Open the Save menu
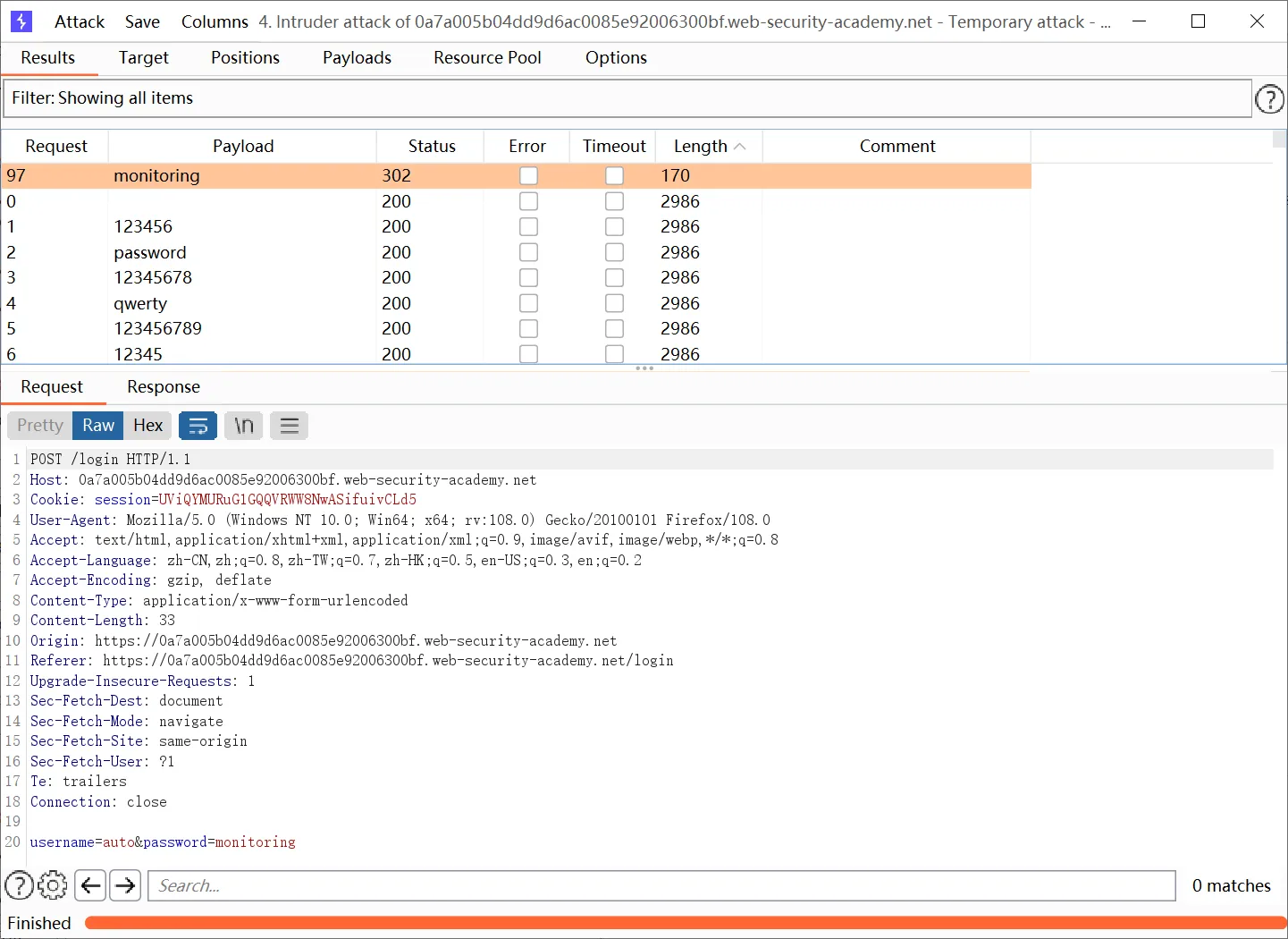The height and width of the screenshot is (939, 1288). (142, 21)
